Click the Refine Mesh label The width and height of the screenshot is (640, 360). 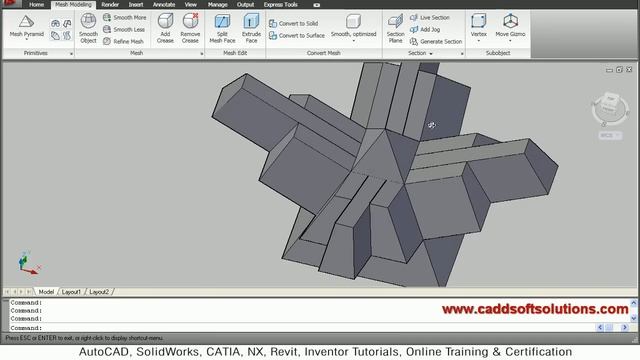tap(128, 41)
